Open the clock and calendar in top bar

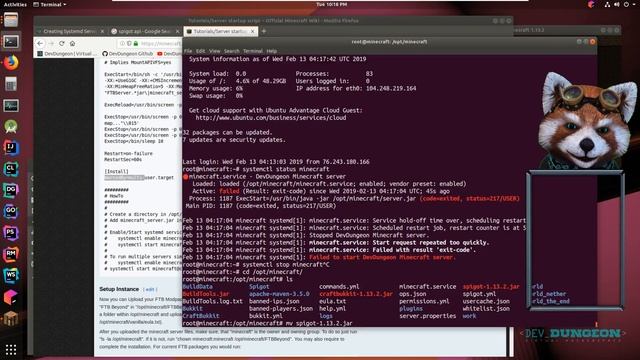click(x=331, y=4)
